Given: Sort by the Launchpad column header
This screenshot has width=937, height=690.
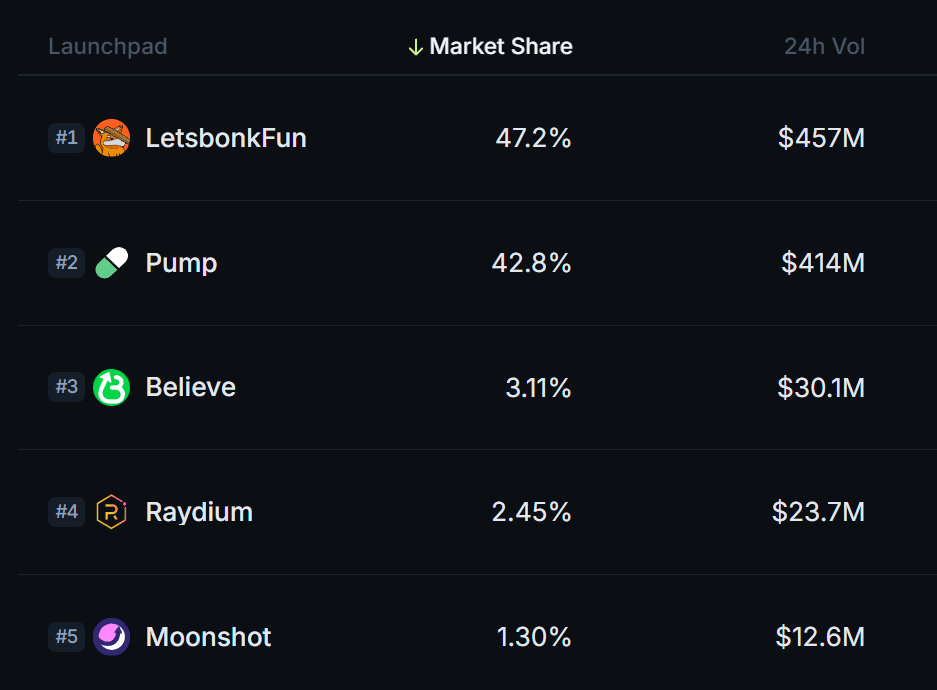Looking at the screenshot, I should point(108,47).
